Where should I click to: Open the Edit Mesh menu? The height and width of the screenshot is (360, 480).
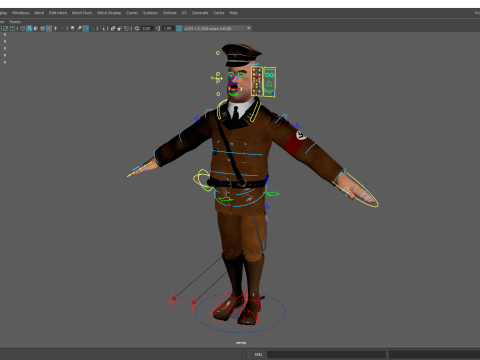(x=58, y=13)
